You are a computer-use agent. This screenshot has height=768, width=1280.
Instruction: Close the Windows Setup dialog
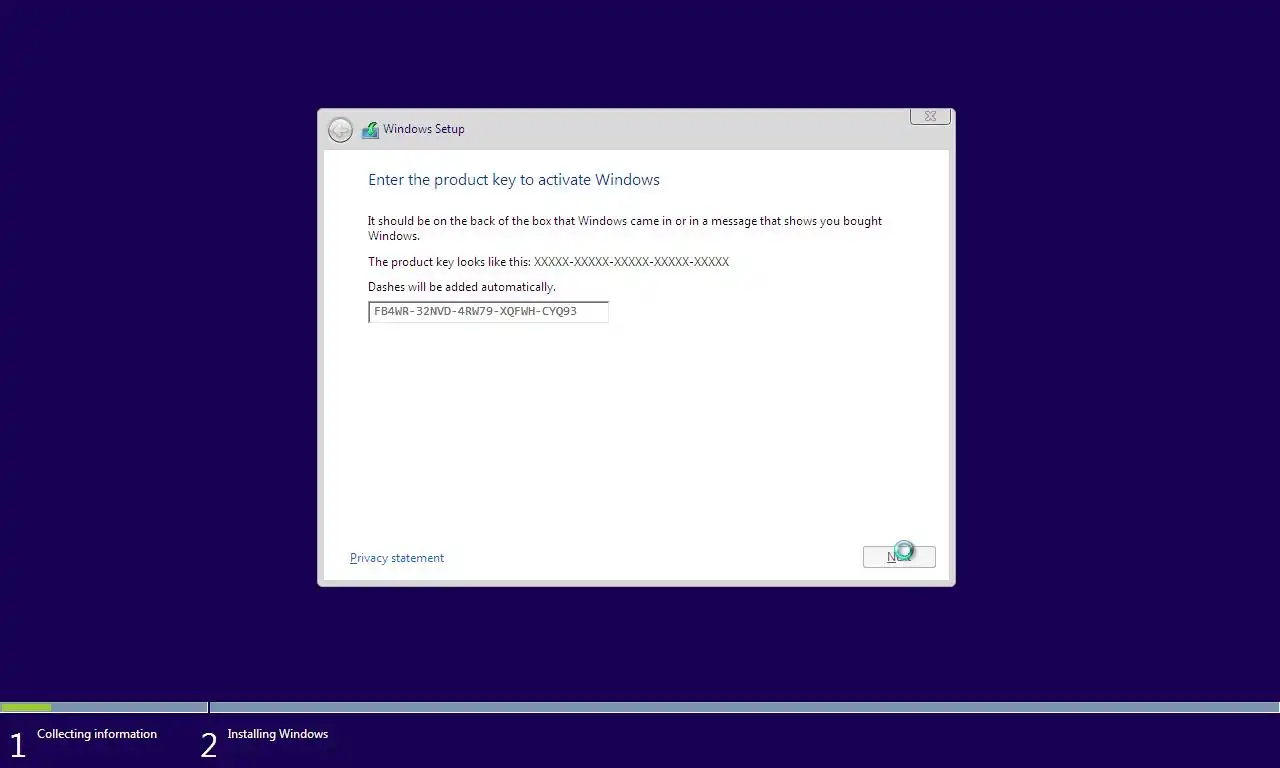[930, 116]
